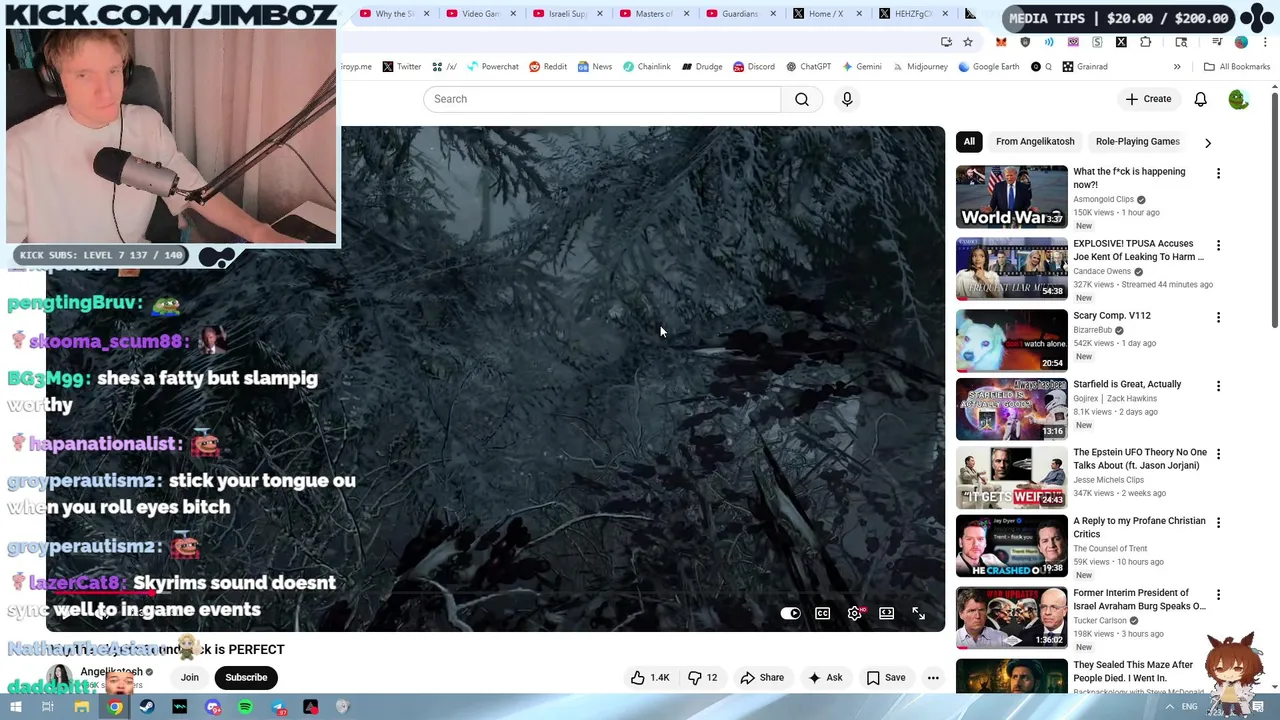This screenshot has height=720, width=1280.
Task: Bookmark this page with the star icon
Action: click(x=968, y=42)
